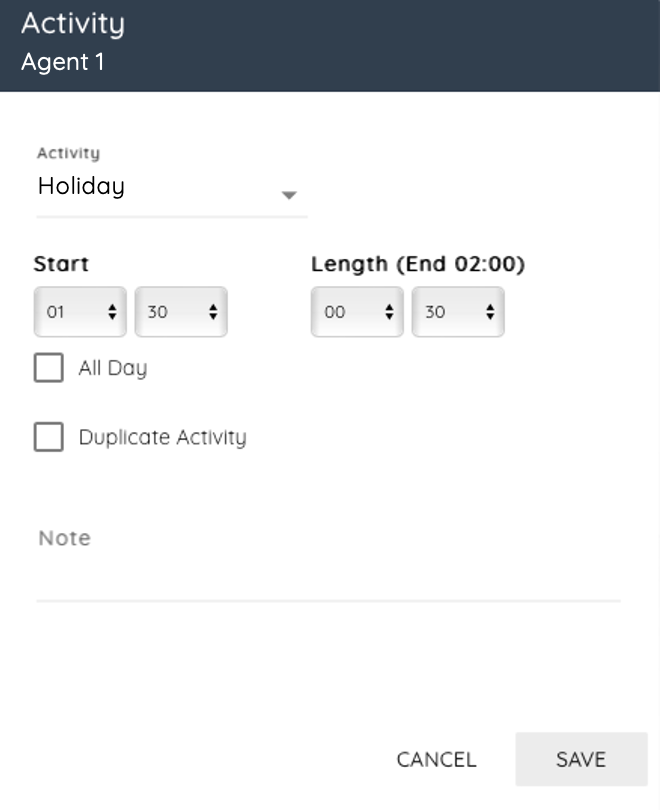Click the Start minutes spinner arrows
Viewport: 662px width, 810px height.
[x=213, y=312]
